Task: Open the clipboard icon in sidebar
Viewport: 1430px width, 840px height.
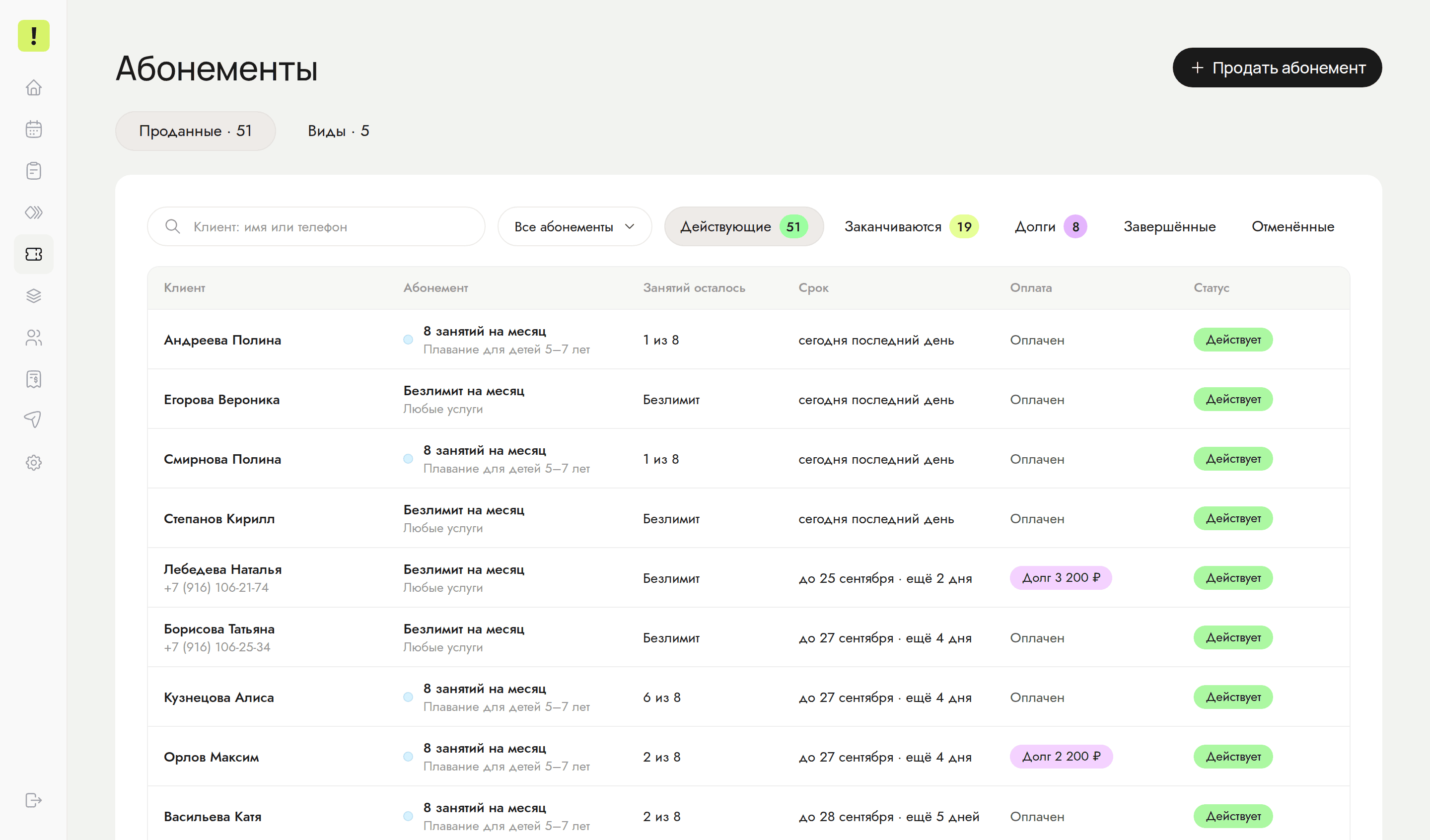Action: (33, 171)
